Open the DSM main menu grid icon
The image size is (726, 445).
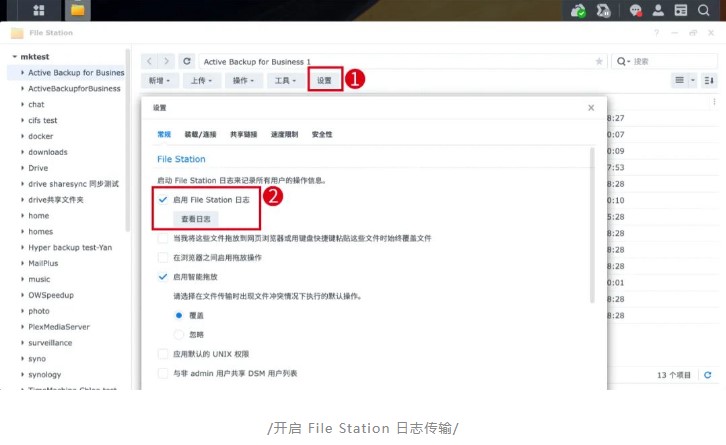(39, 10)
